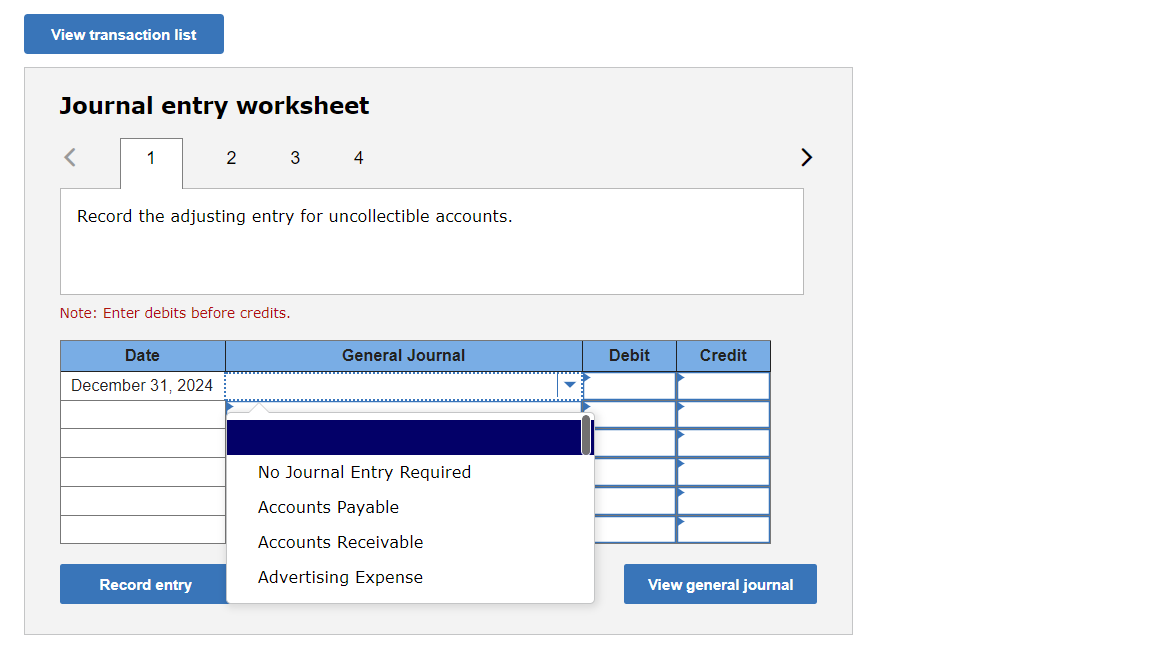Choose Accounts Receivable in the account list

coord(340,542)
